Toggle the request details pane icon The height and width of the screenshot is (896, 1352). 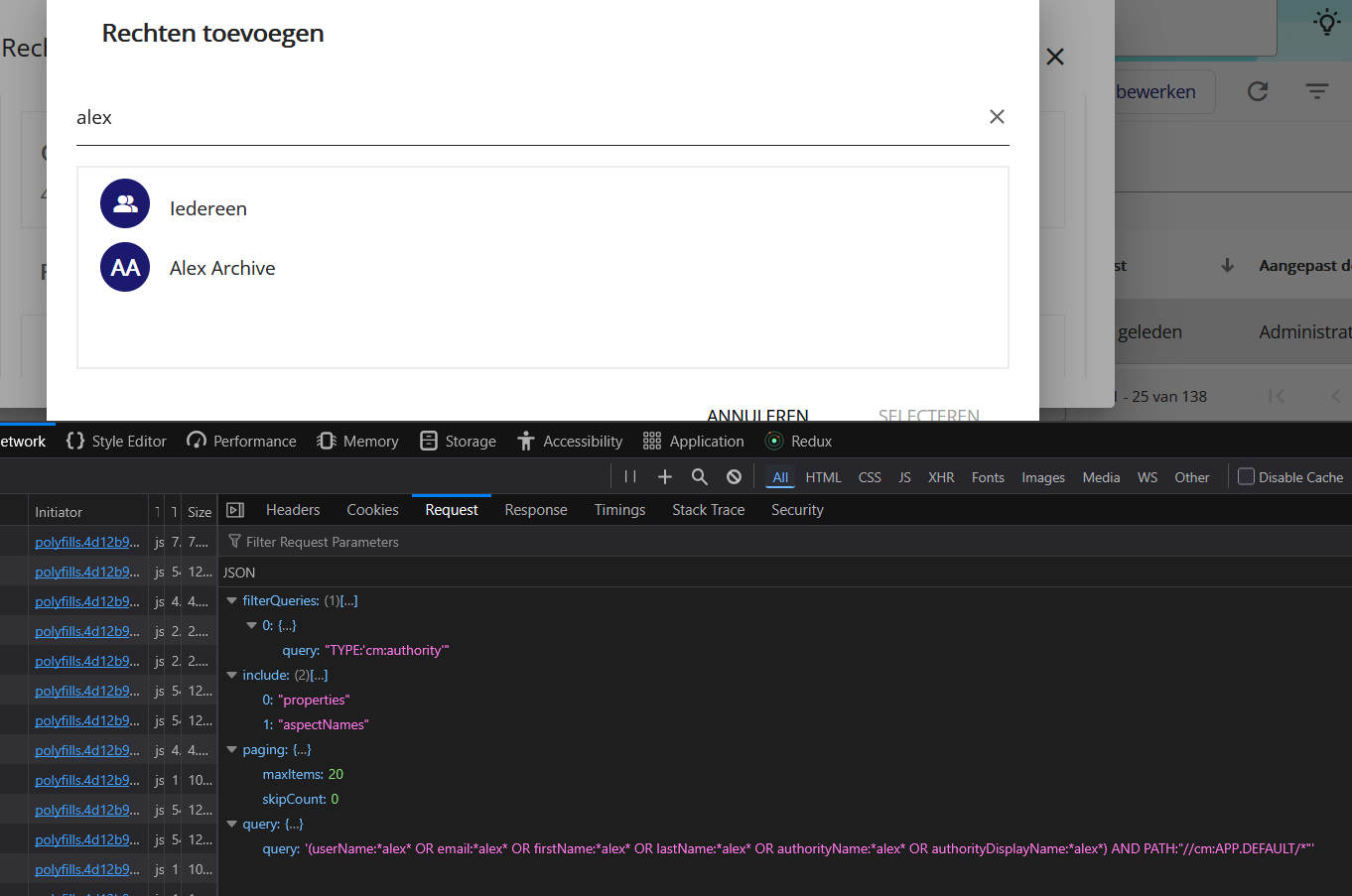coord(235,510)
